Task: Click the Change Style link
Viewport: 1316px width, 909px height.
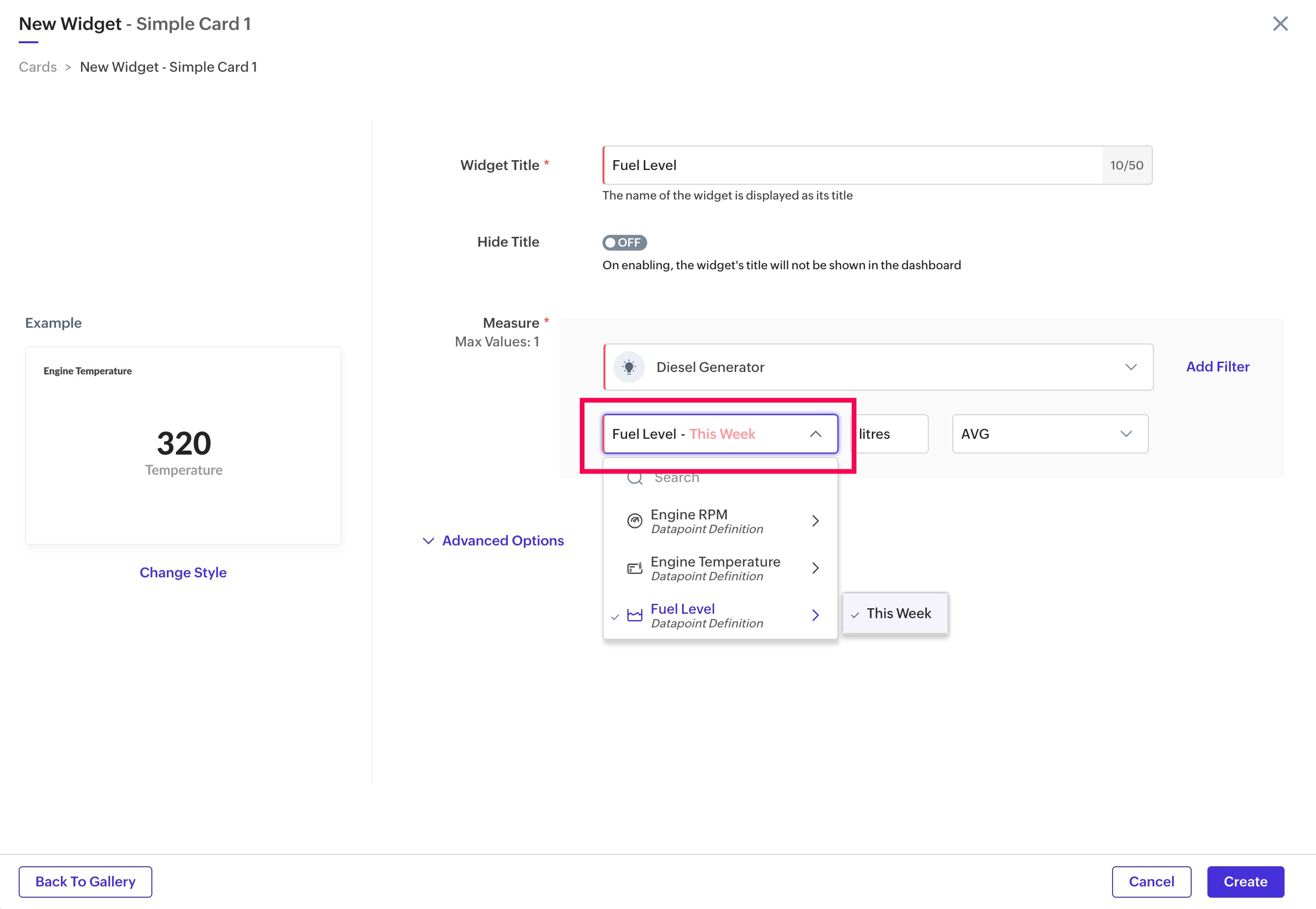Action: [183, 572]
